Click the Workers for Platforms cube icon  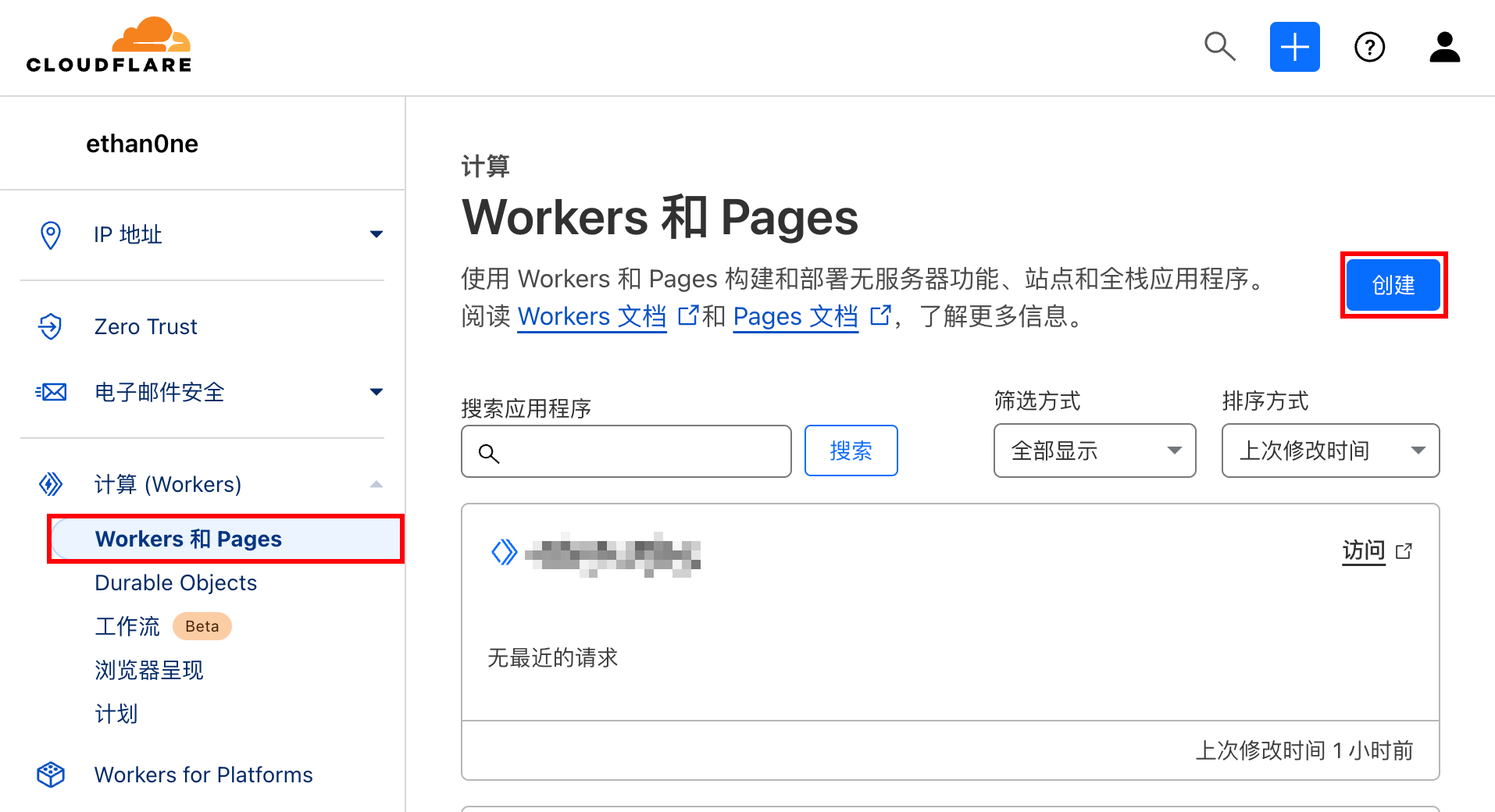tap(51, 775)
